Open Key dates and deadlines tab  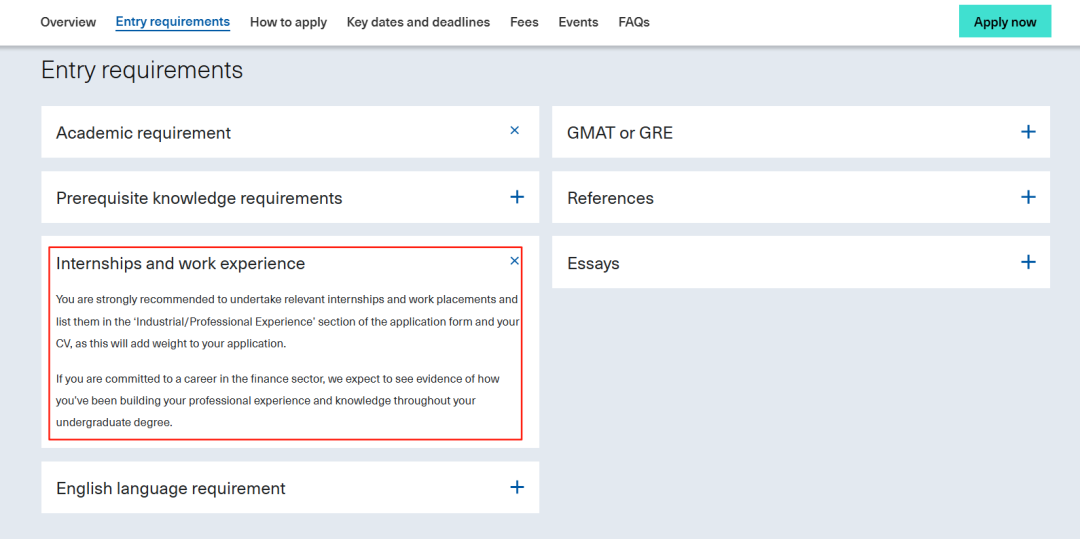coord(418,22)
